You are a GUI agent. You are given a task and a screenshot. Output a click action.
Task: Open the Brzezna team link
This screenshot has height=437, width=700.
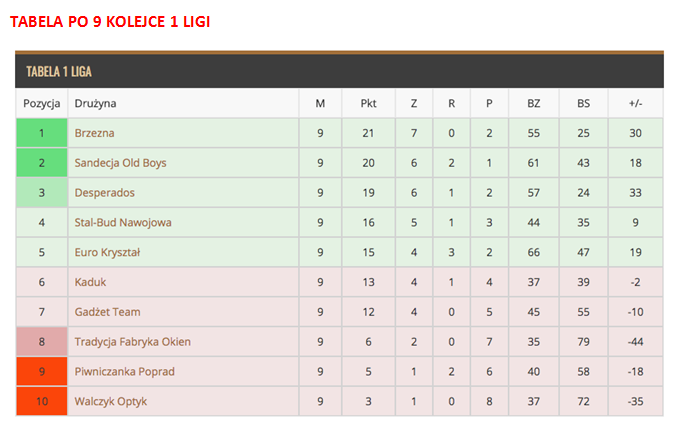click(x=94, y=133)
